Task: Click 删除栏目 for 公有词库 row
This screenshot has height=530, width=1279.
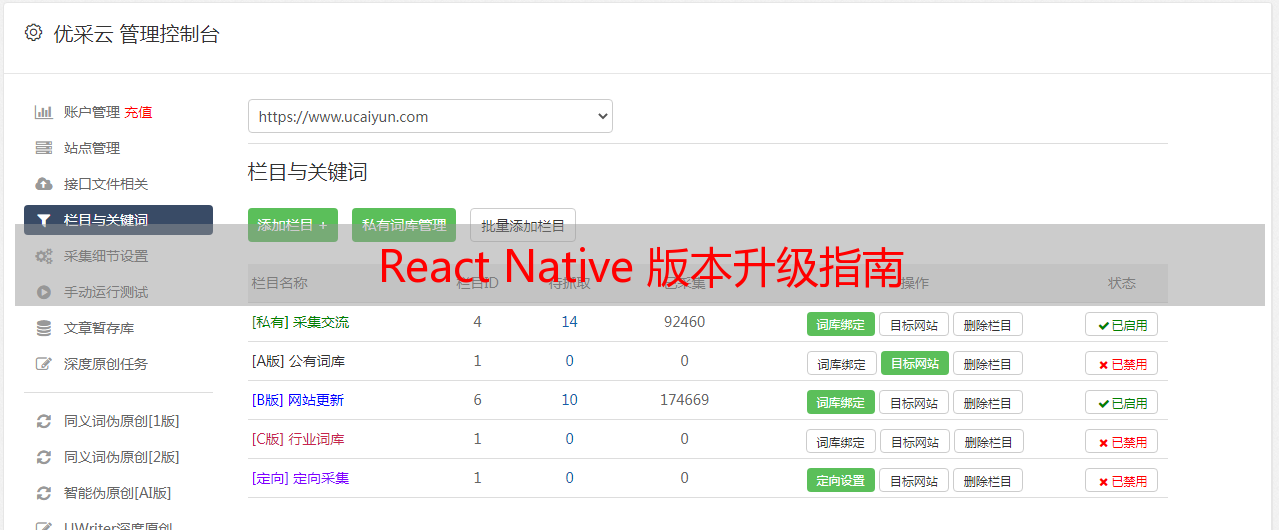Action: [988, 363]
